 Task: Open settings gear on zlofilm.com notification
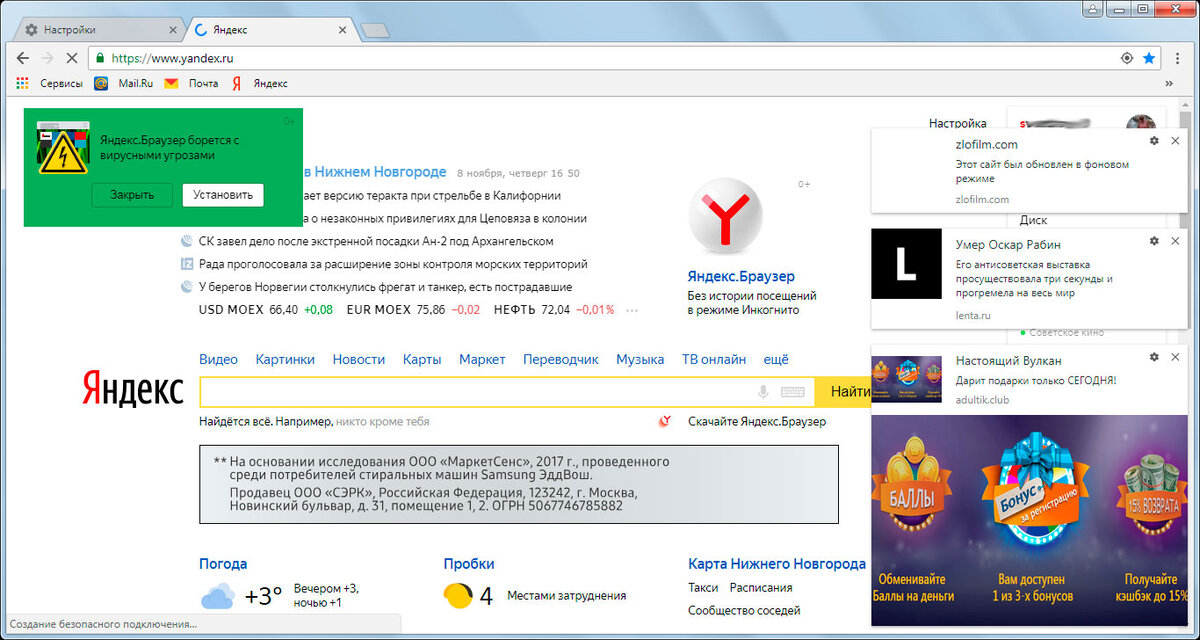point(1154,141)
